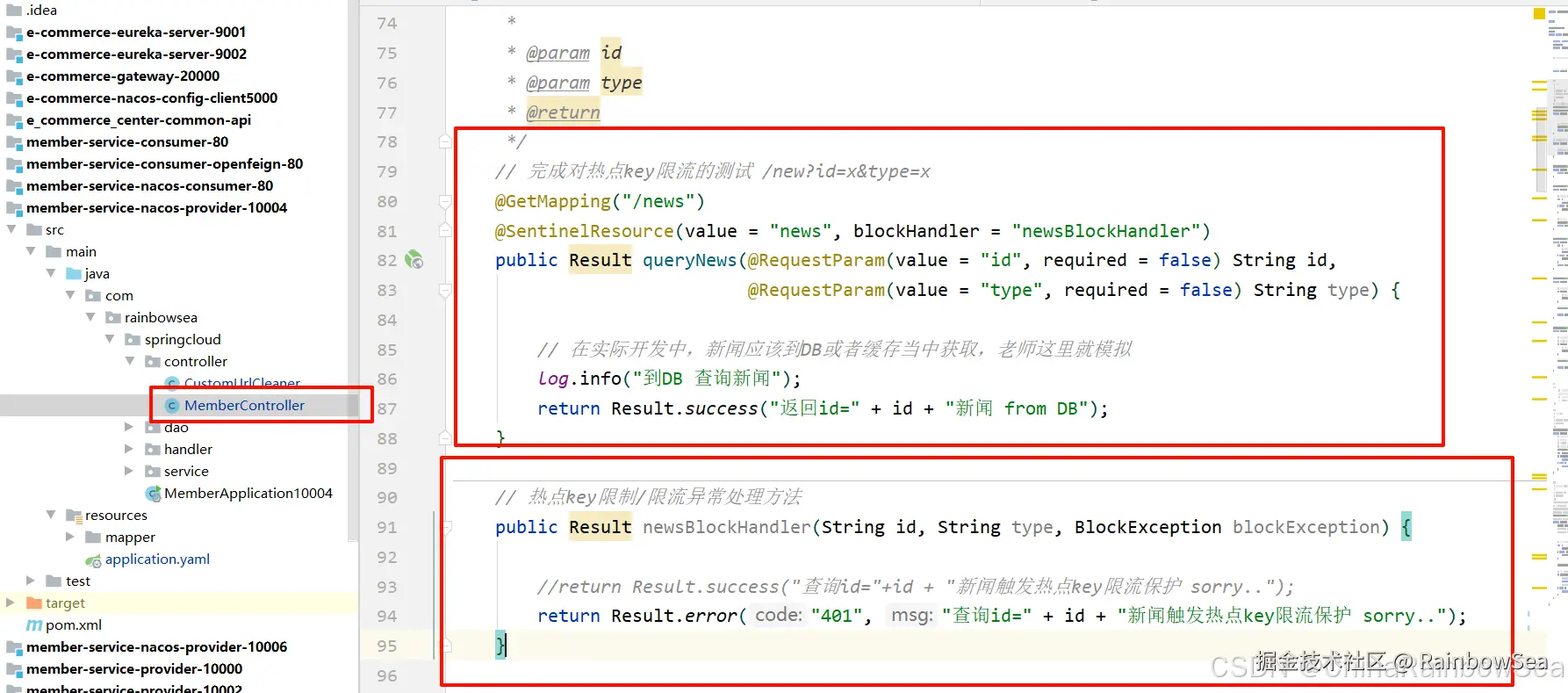The image size is (1568, 693).
Task: Collapse the rainbowsea package
Action: tap(90, 317)
